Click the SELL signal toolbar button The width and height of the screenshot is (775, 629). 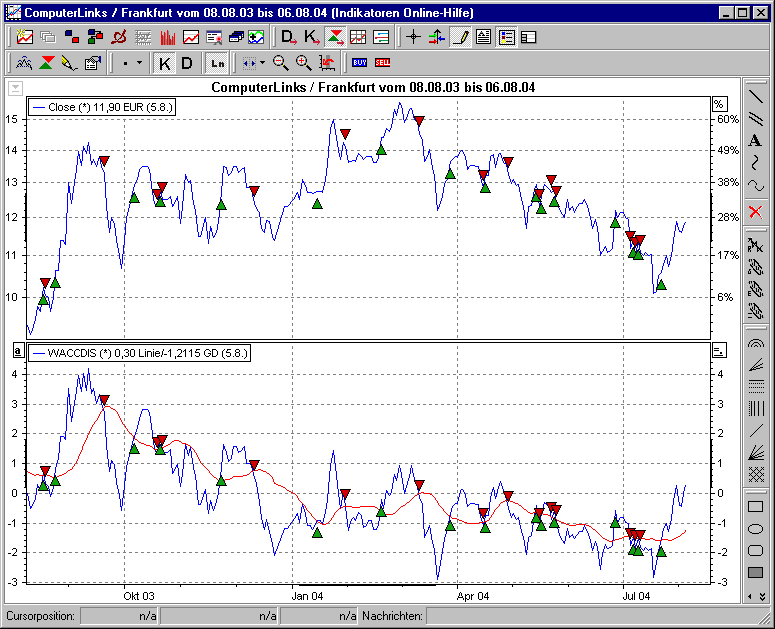[382, 63]
